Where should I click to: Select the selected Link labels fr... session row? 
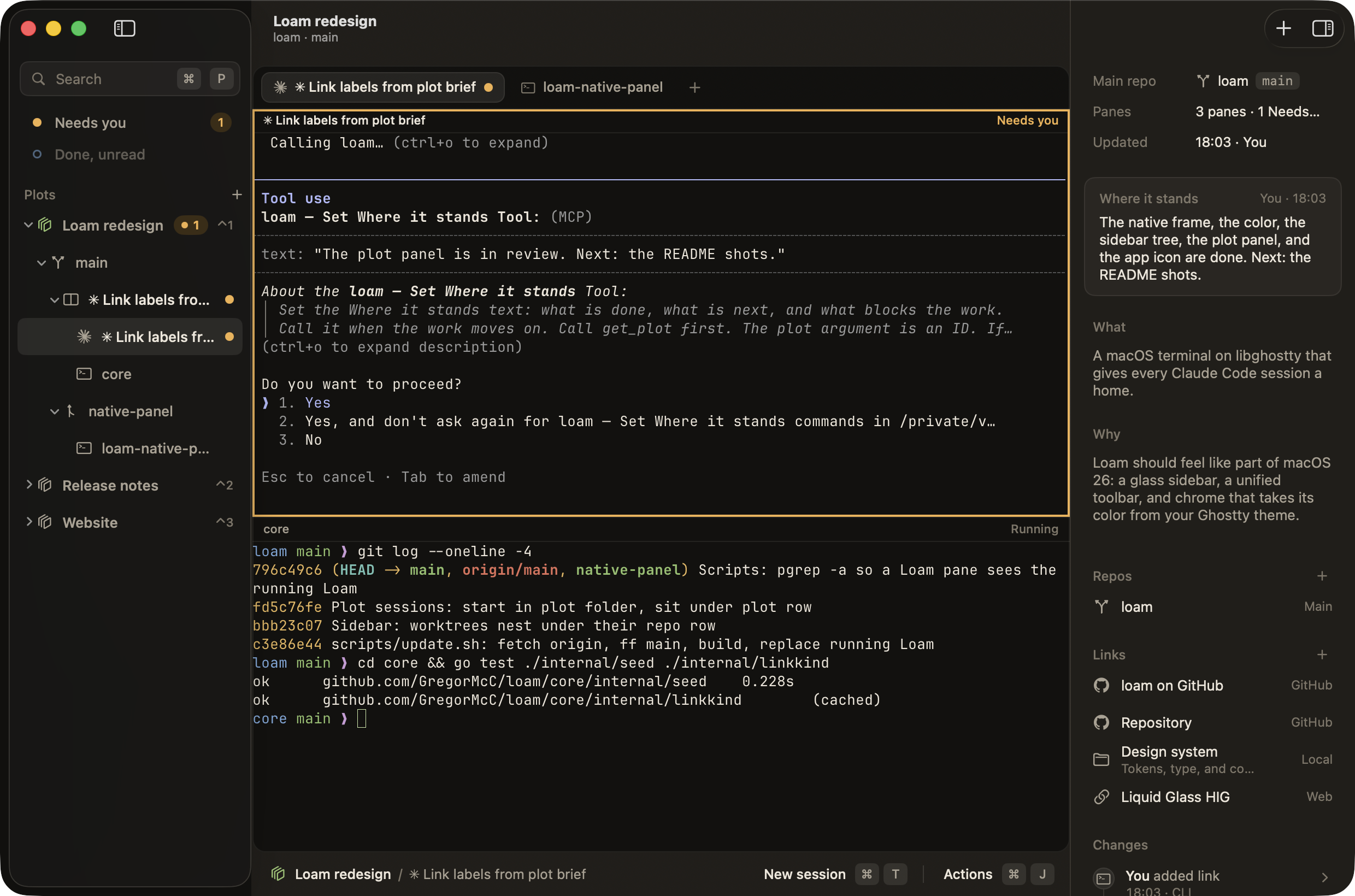130,337
